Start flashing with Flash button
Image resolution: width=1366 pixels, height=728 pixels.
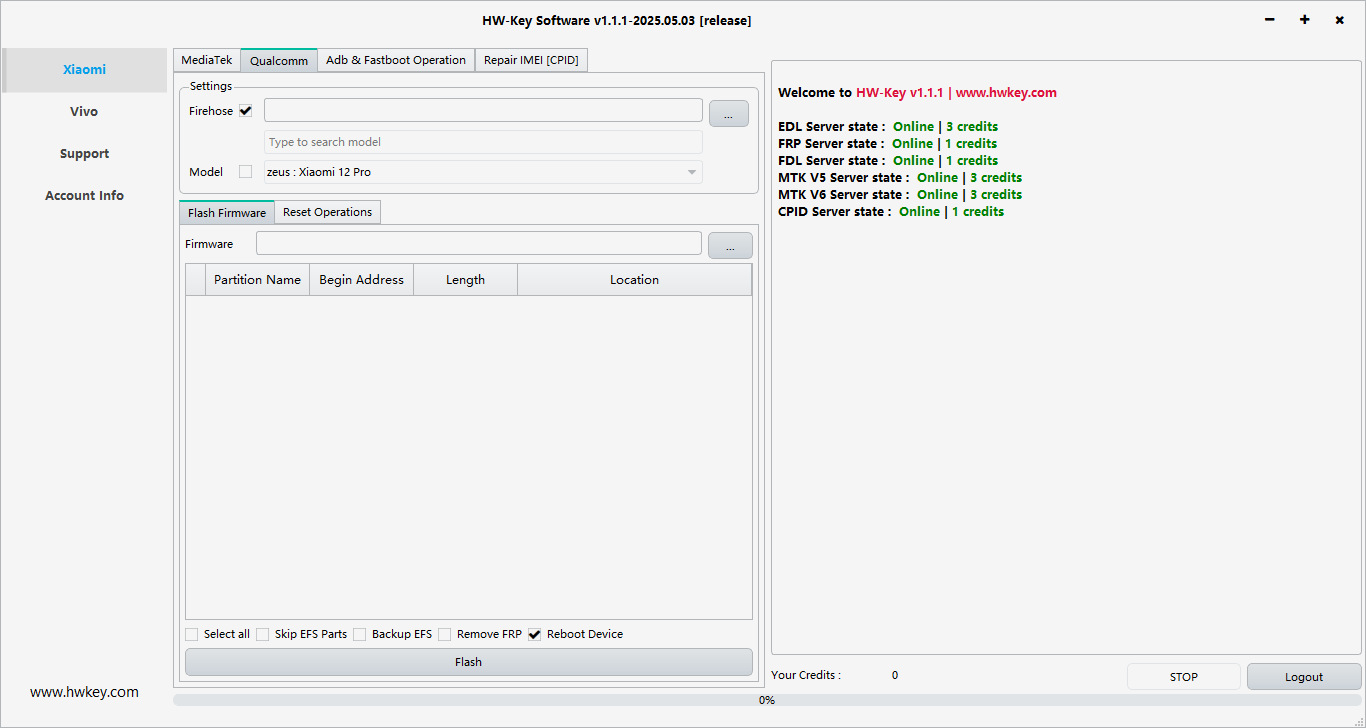(469, 662)
